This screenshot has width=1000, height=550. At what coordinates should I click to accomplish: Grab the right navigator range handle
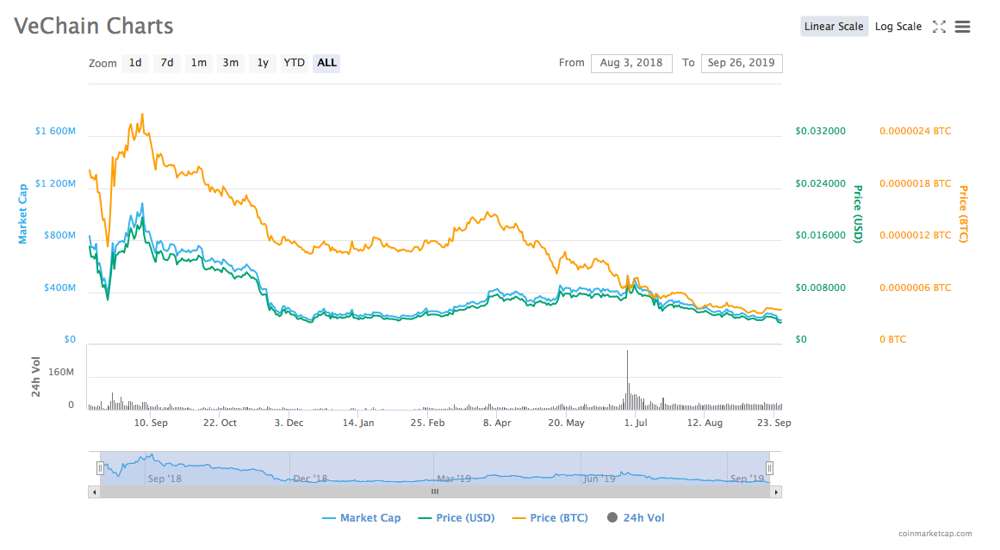770,468
